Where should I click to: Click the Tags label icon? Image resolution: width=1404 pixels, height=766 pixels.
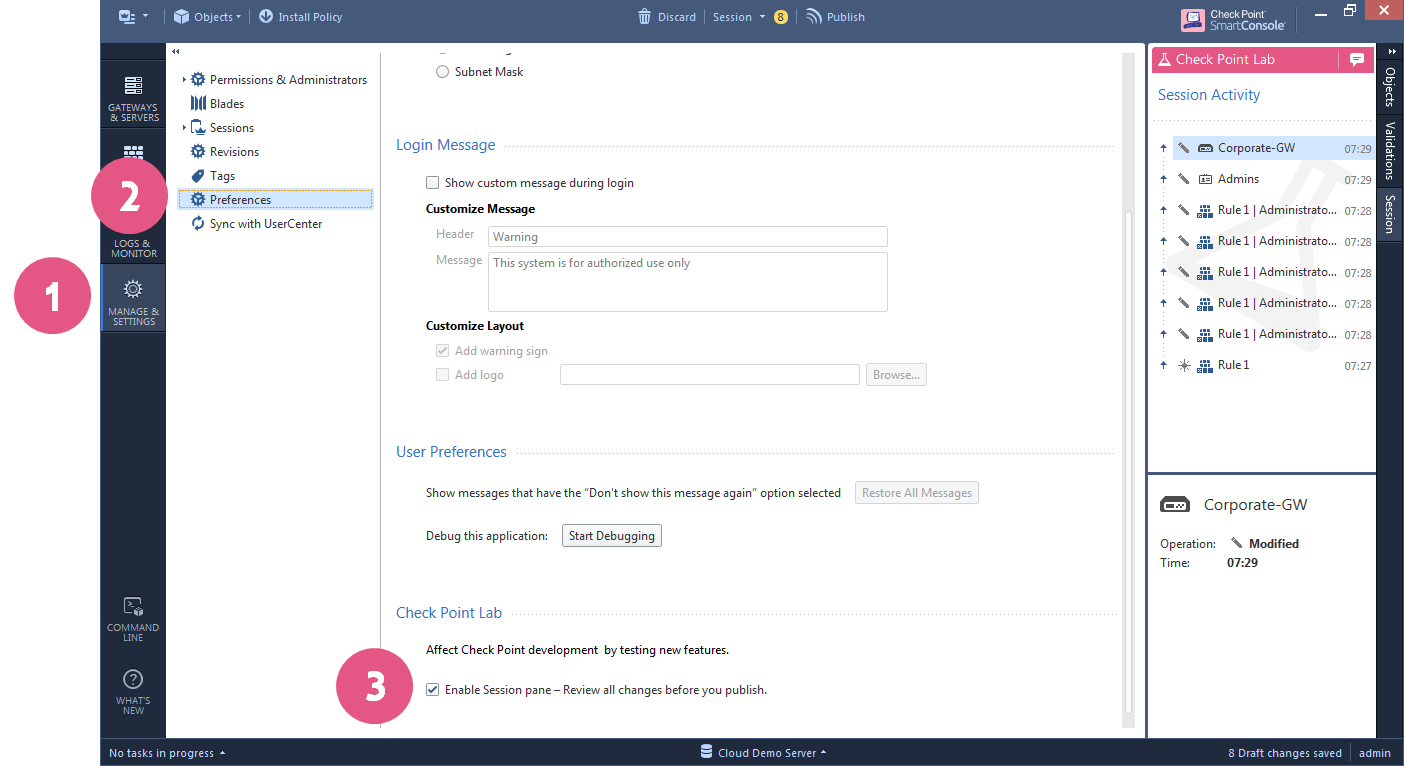point(198,176)
